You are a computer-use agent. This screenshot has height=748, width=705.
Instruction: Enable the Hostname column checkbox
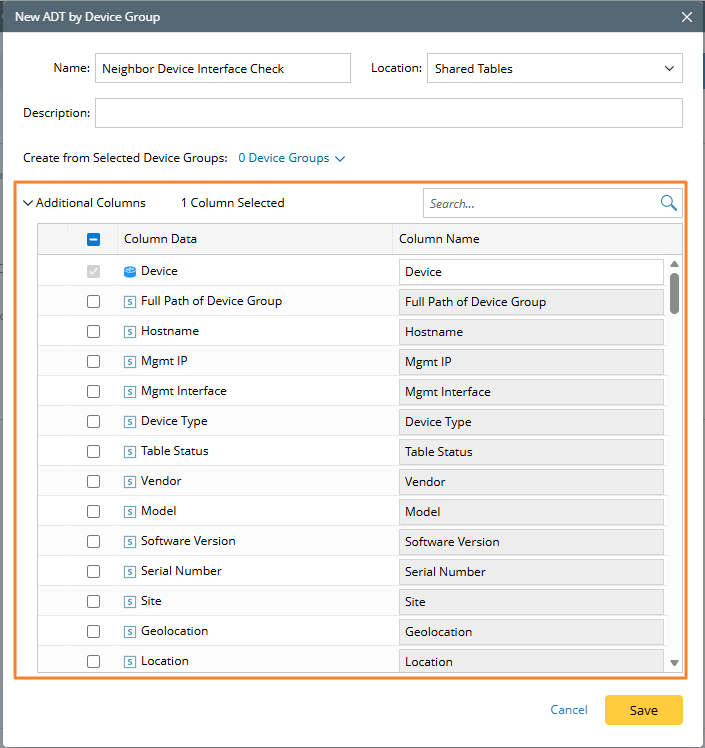coord(93,331)
